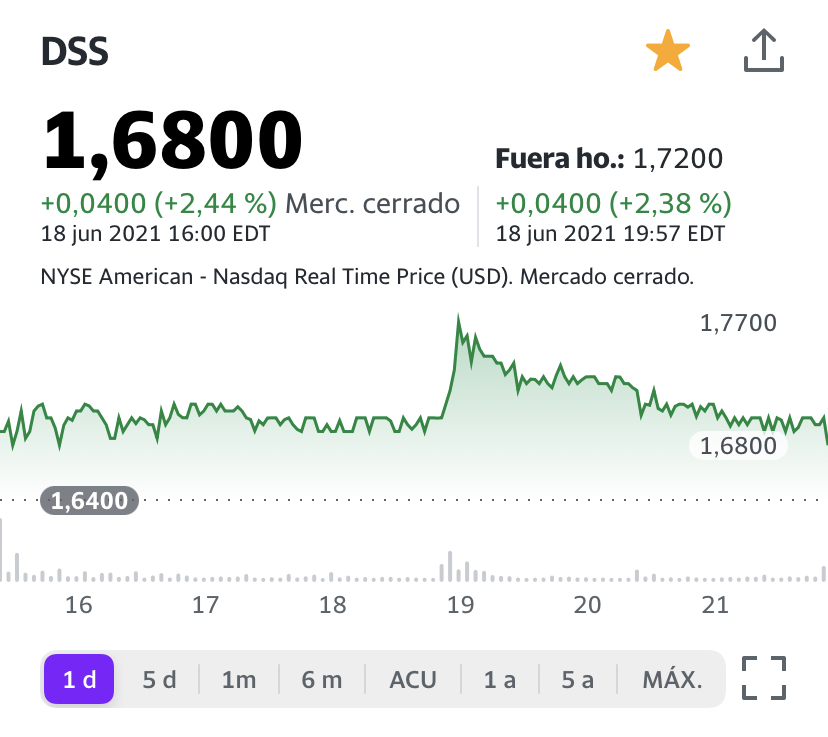
Task: Select the 6 m chart range
Action: click(322, 679)
